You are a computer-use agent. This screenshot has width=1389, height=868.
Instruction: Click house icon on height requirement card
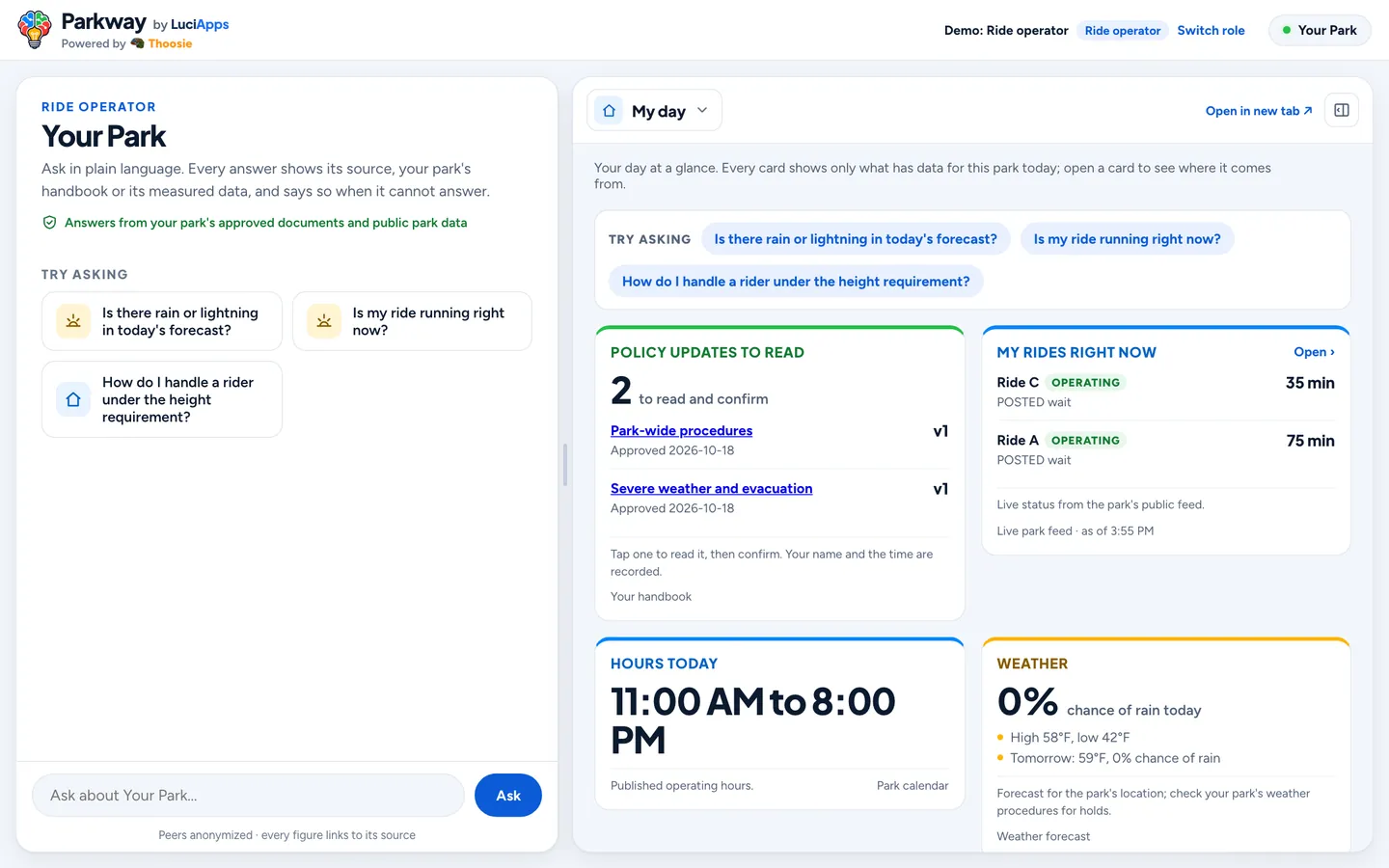pyautogui.click(x=73, y=399)
